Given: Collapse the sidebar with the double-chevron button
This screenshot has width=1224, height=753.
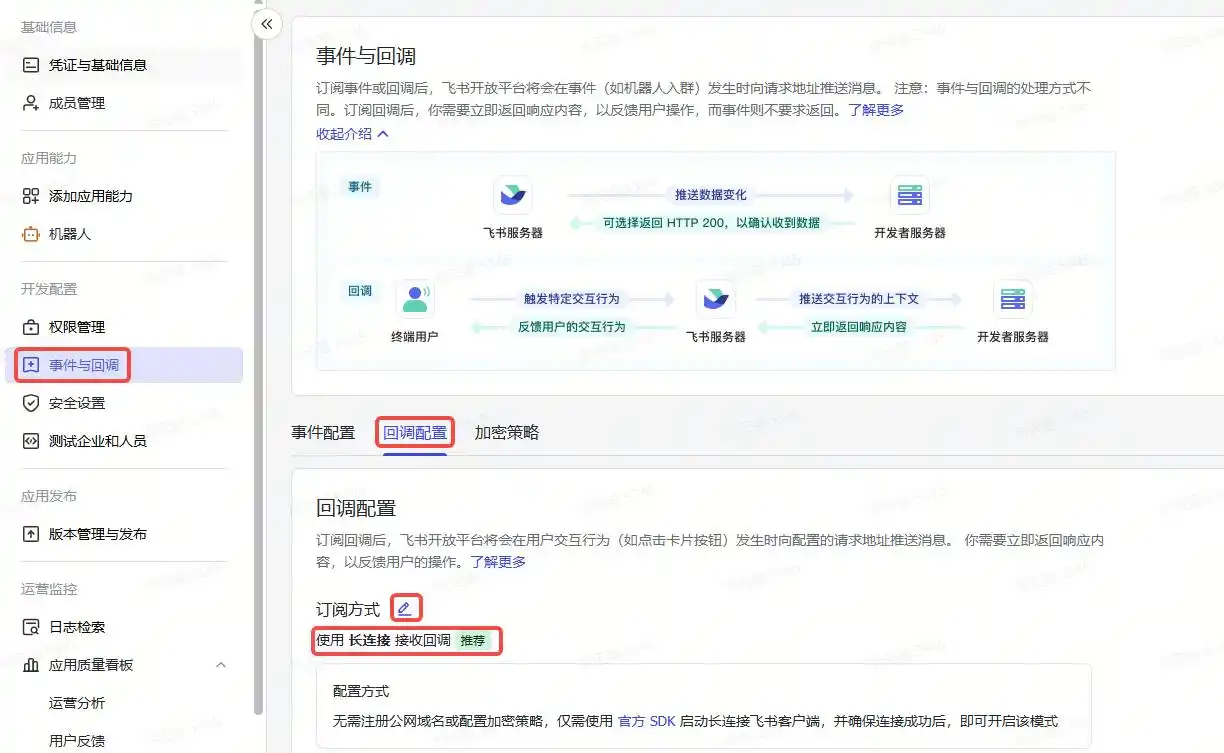Looking at the screenshot, I should (x=267, y=24).
